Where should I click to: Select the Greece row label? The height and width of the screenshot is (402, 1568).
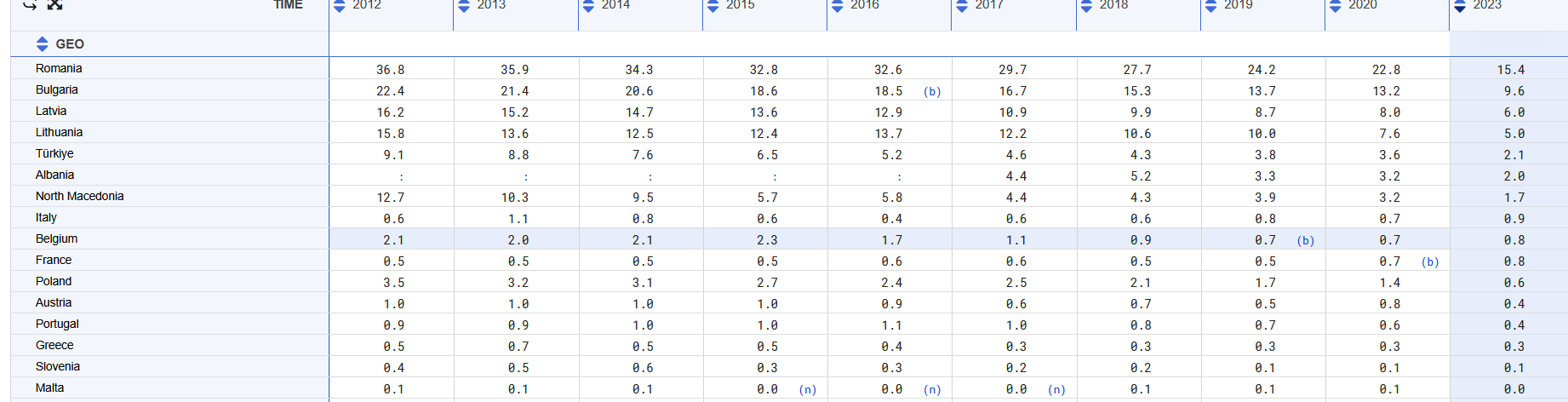pyautogui.click(x=54, y=345)
